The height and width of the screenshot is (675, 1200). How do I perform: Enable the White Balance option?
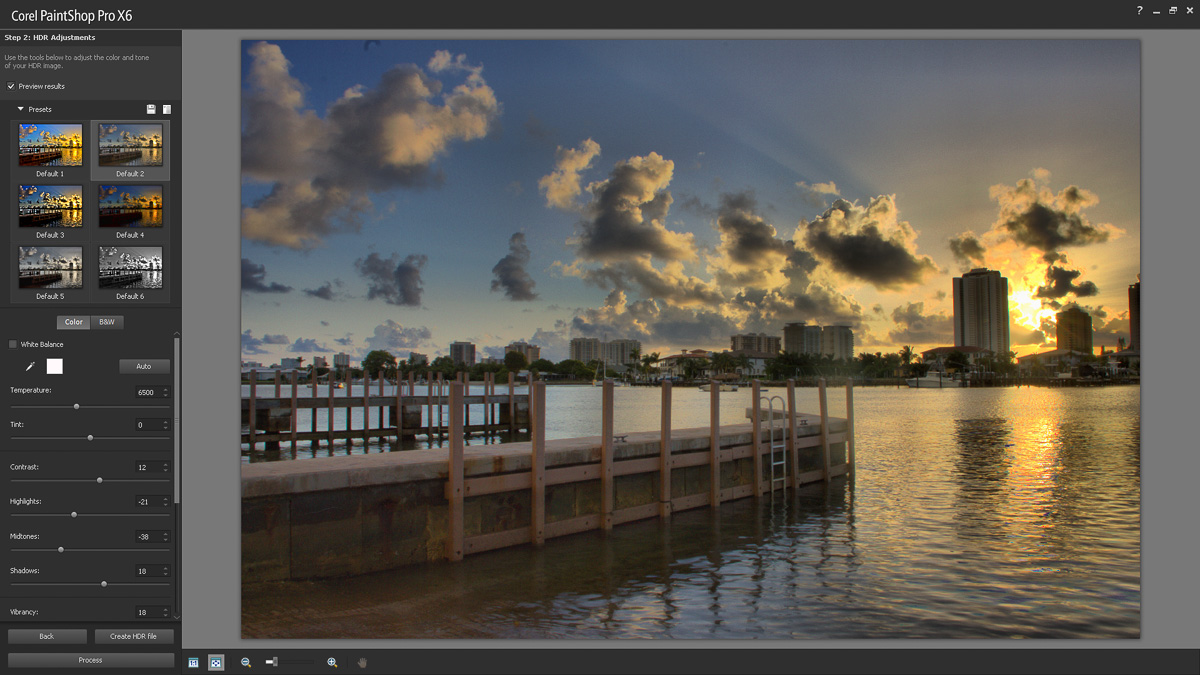(x=12, y=343)
